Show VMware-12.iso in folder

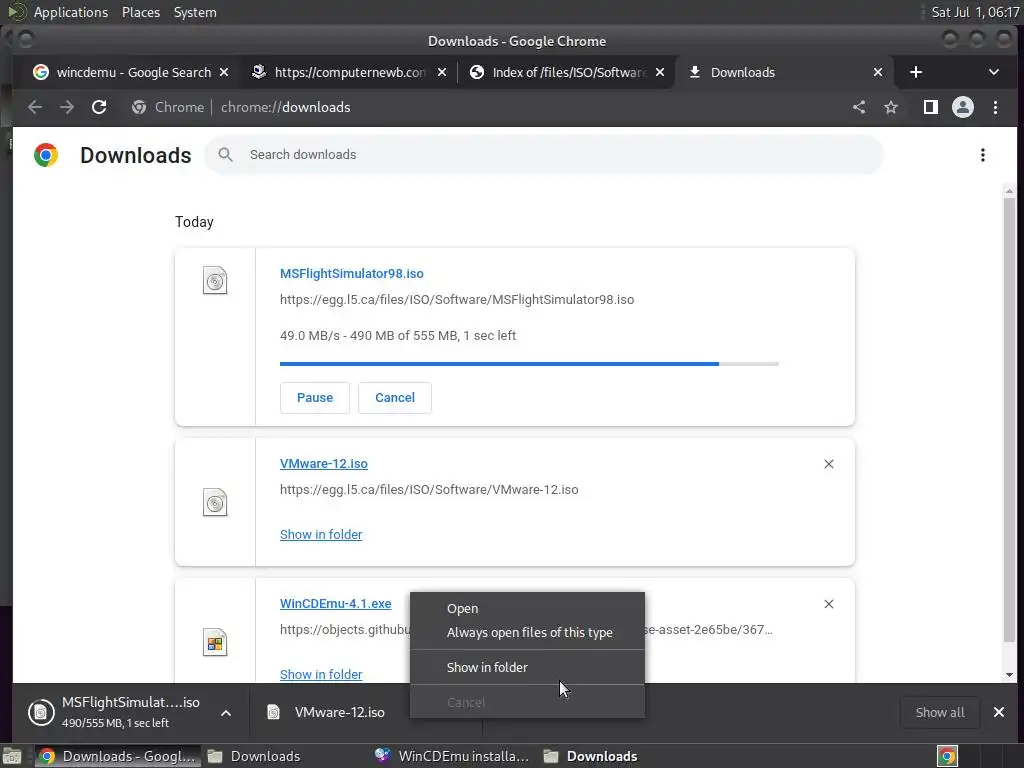[x=321, y=535]
